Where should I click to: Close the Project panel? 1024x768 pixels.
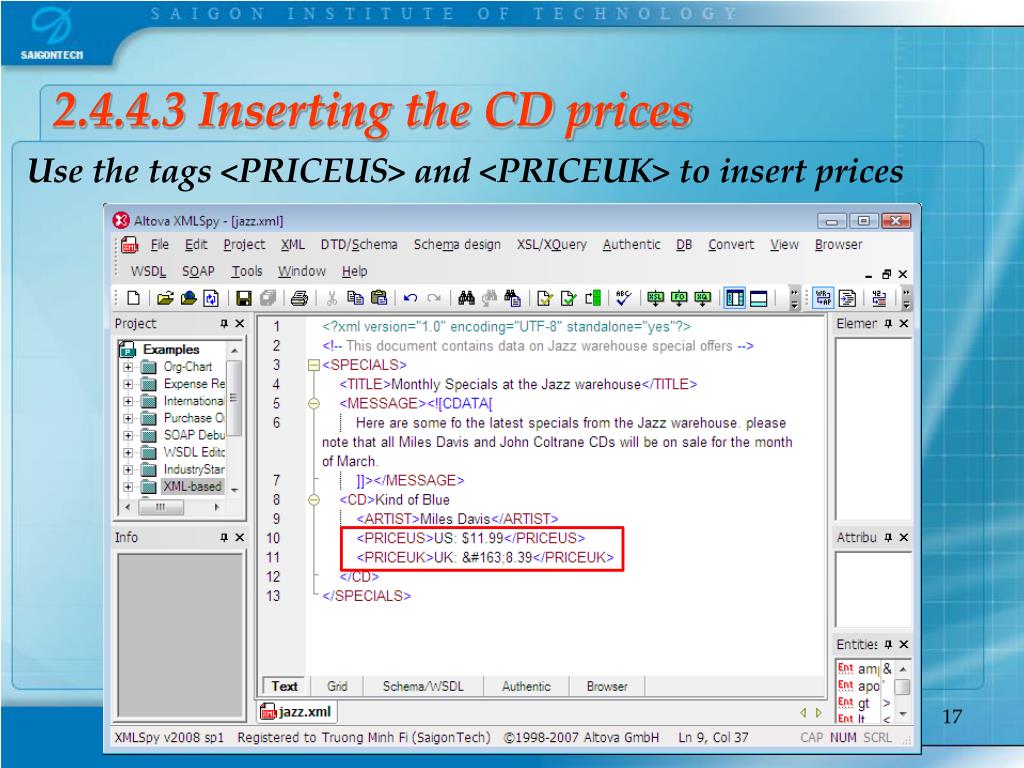[x=240, y=324]
